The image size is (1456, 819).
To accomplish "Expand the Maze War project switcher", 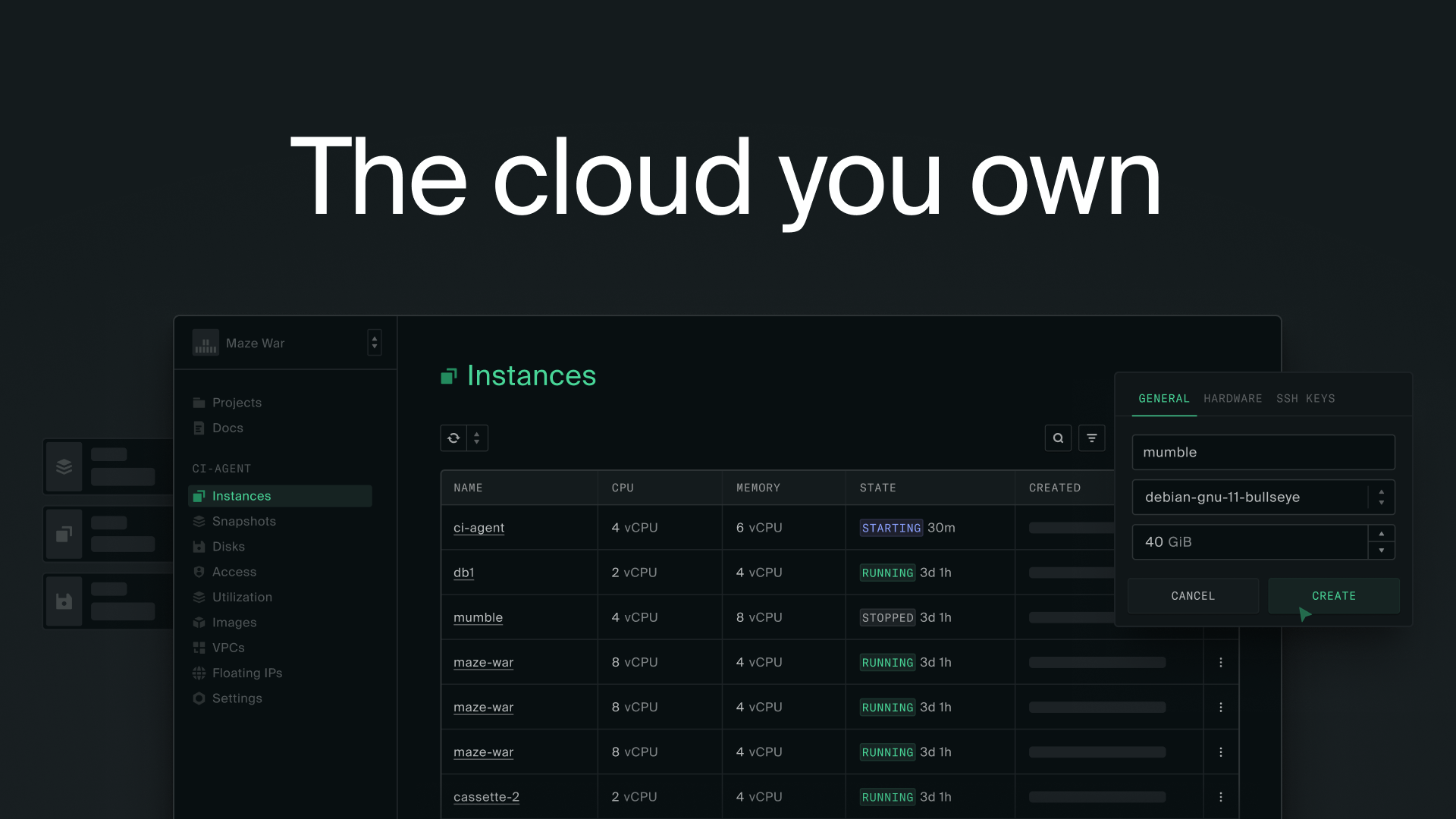I will tap(374, 343).
